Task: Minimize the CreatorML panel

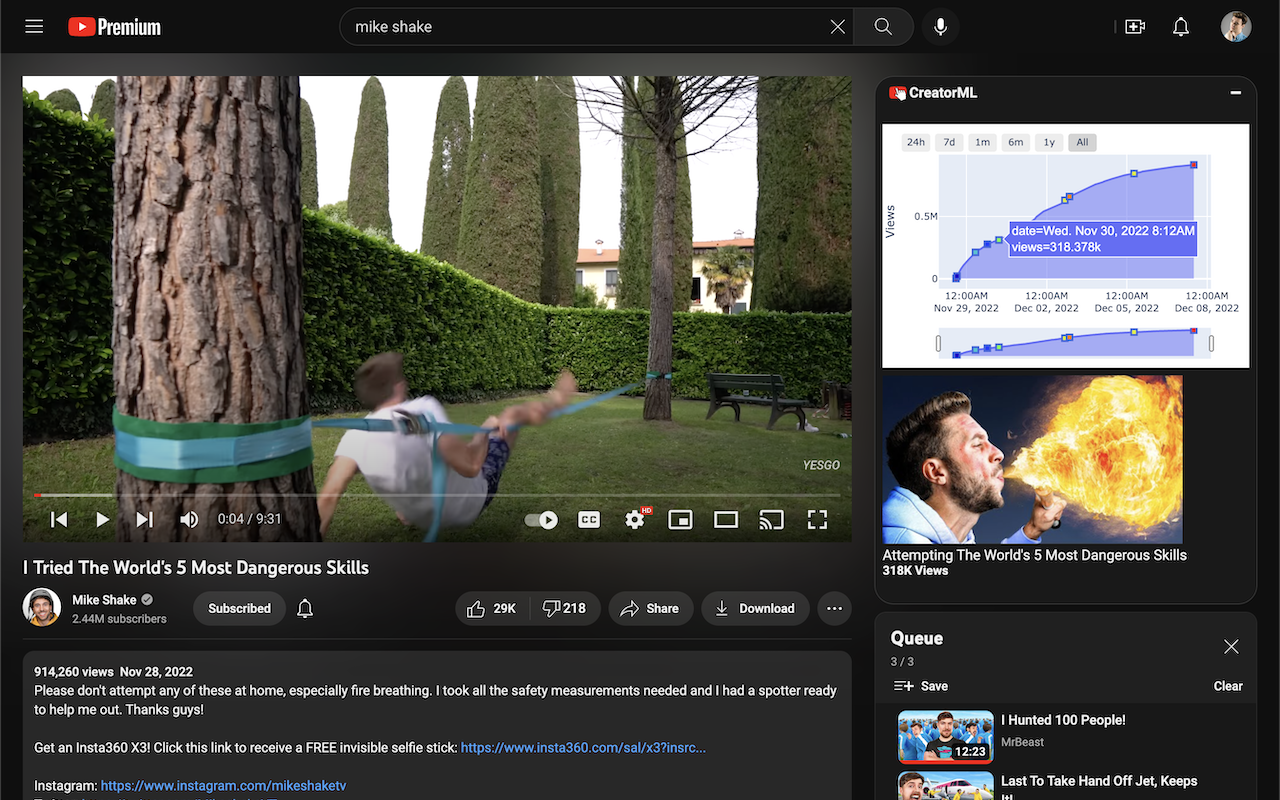Action: tap(1236, 93)
